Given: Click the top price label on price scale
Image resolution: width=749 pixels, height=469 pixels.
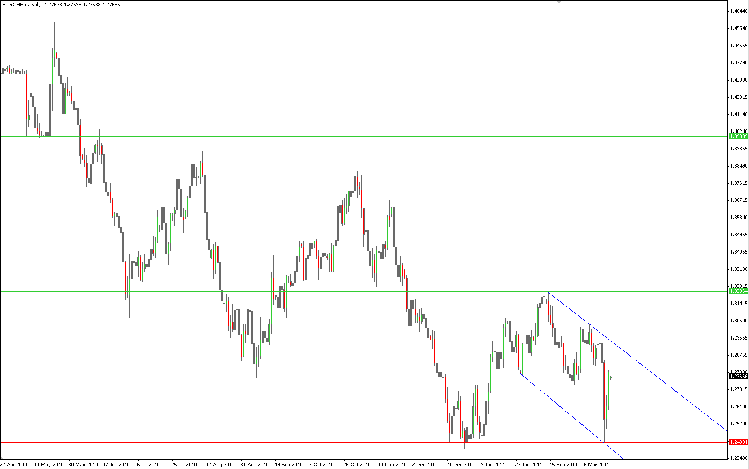Looking at the screenshot, I should click(739, 11).
